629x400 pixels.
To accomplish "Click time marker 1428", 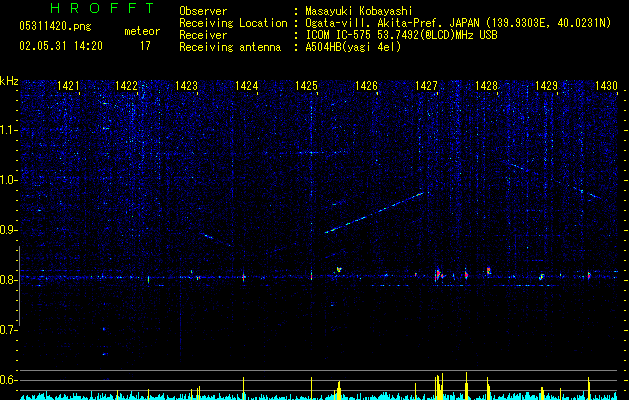I will pyautogui.click(x=486, y=86).
